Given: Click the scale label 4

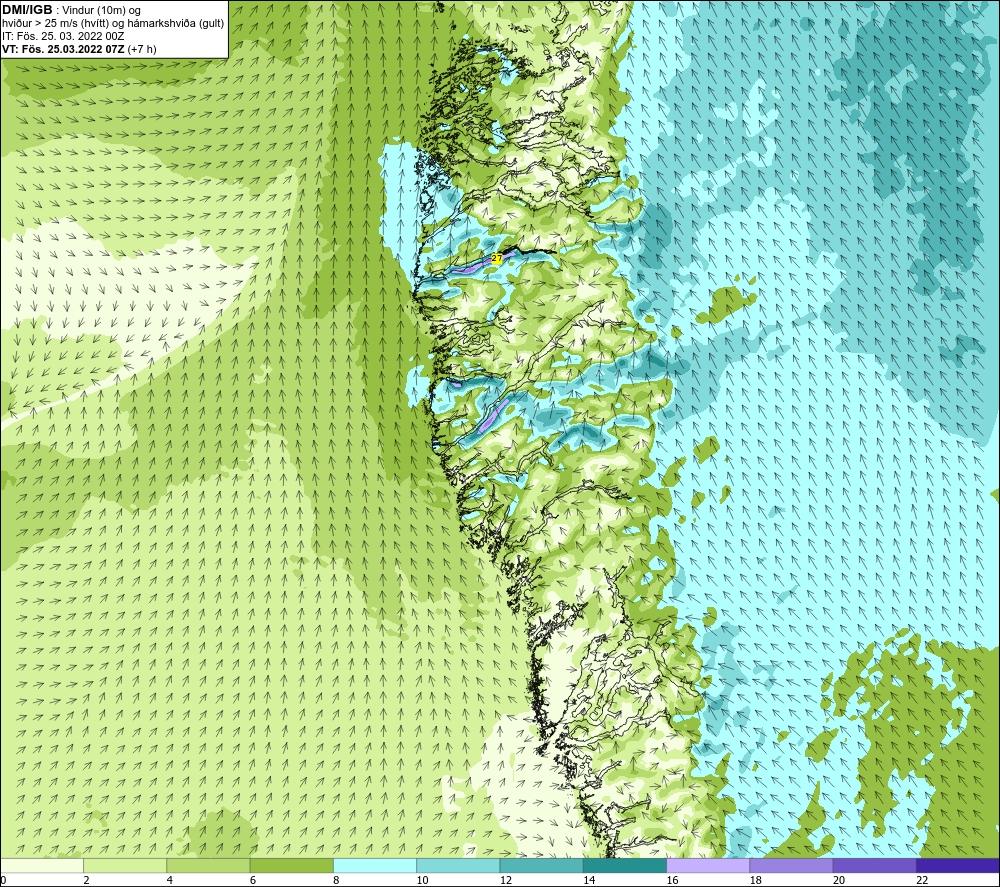Looking at the screenshot, I should tap(170, 880).
